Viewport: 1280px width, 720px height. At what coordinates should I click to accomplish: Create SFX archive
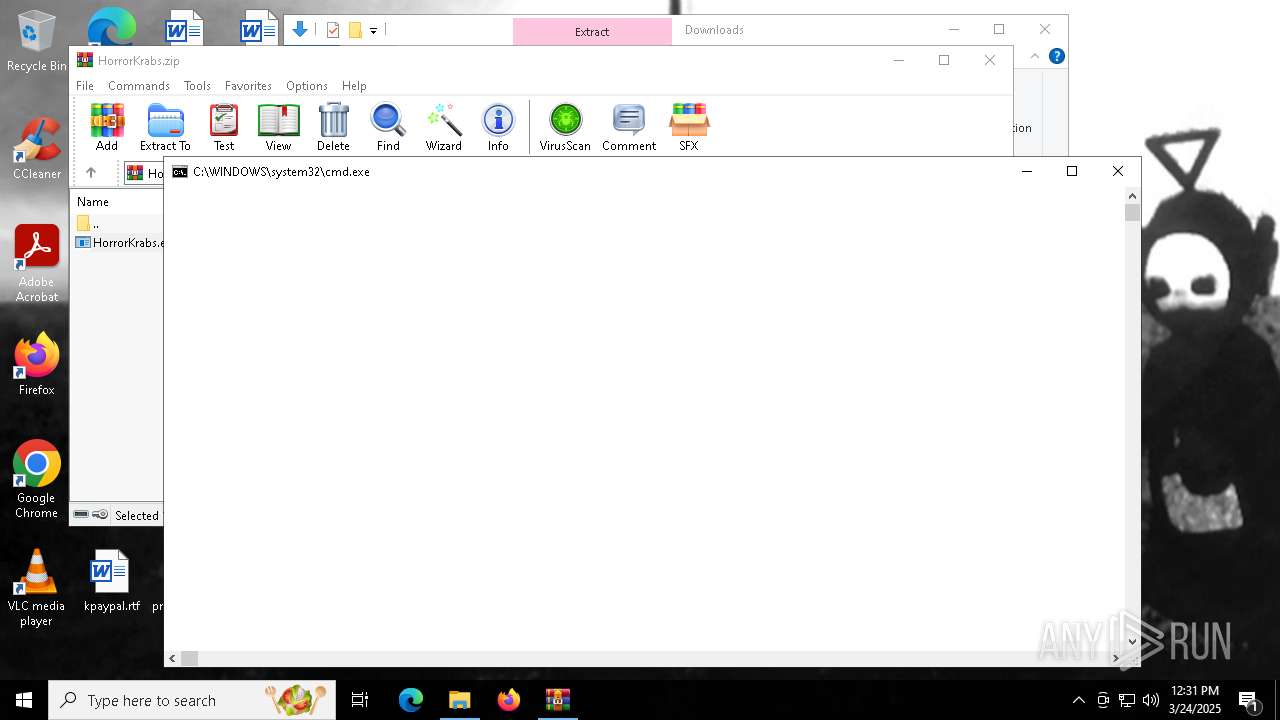(689, 127)
